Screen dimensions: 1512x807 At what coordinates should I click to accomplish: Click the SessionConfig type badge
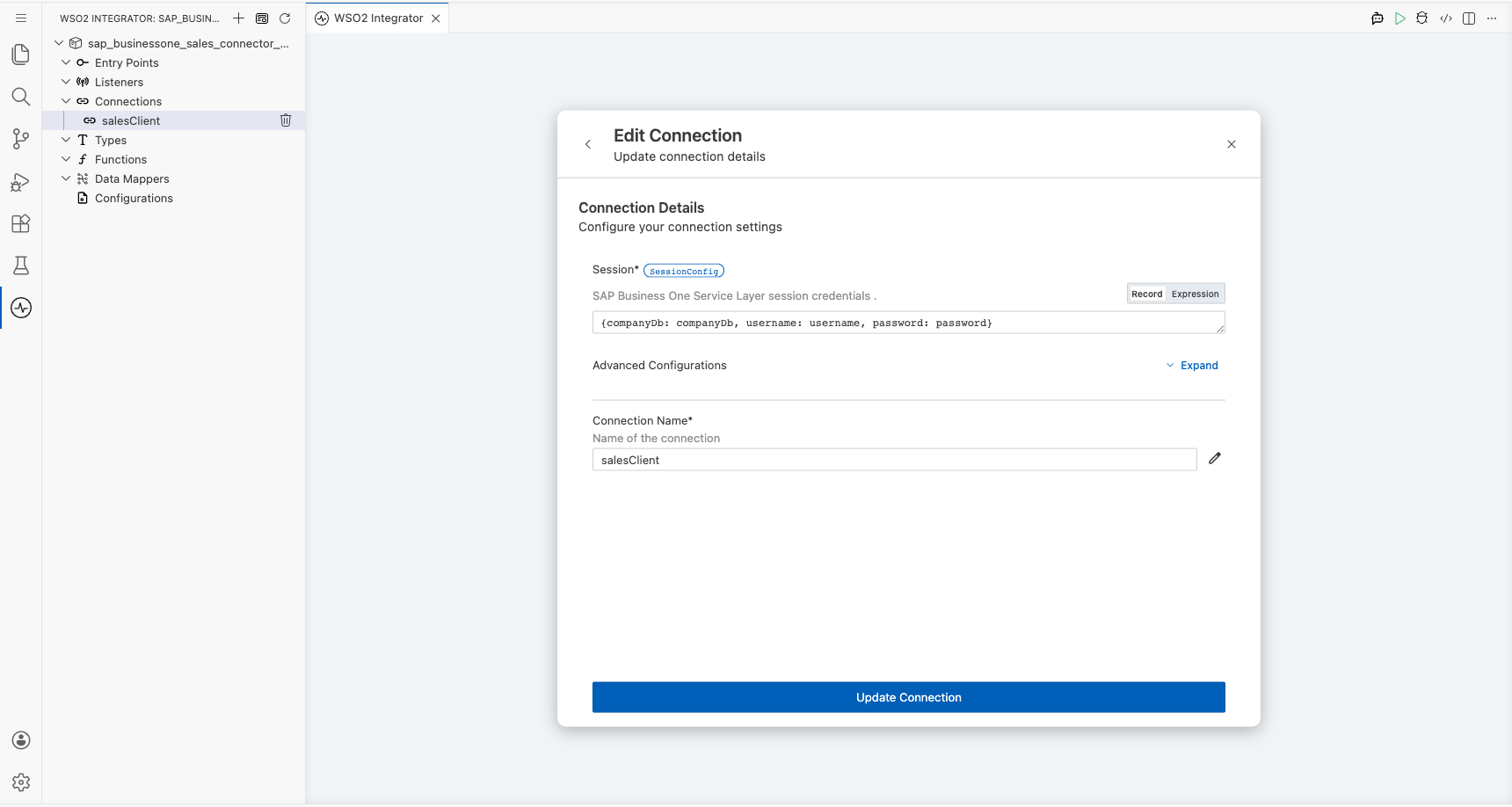684,271
